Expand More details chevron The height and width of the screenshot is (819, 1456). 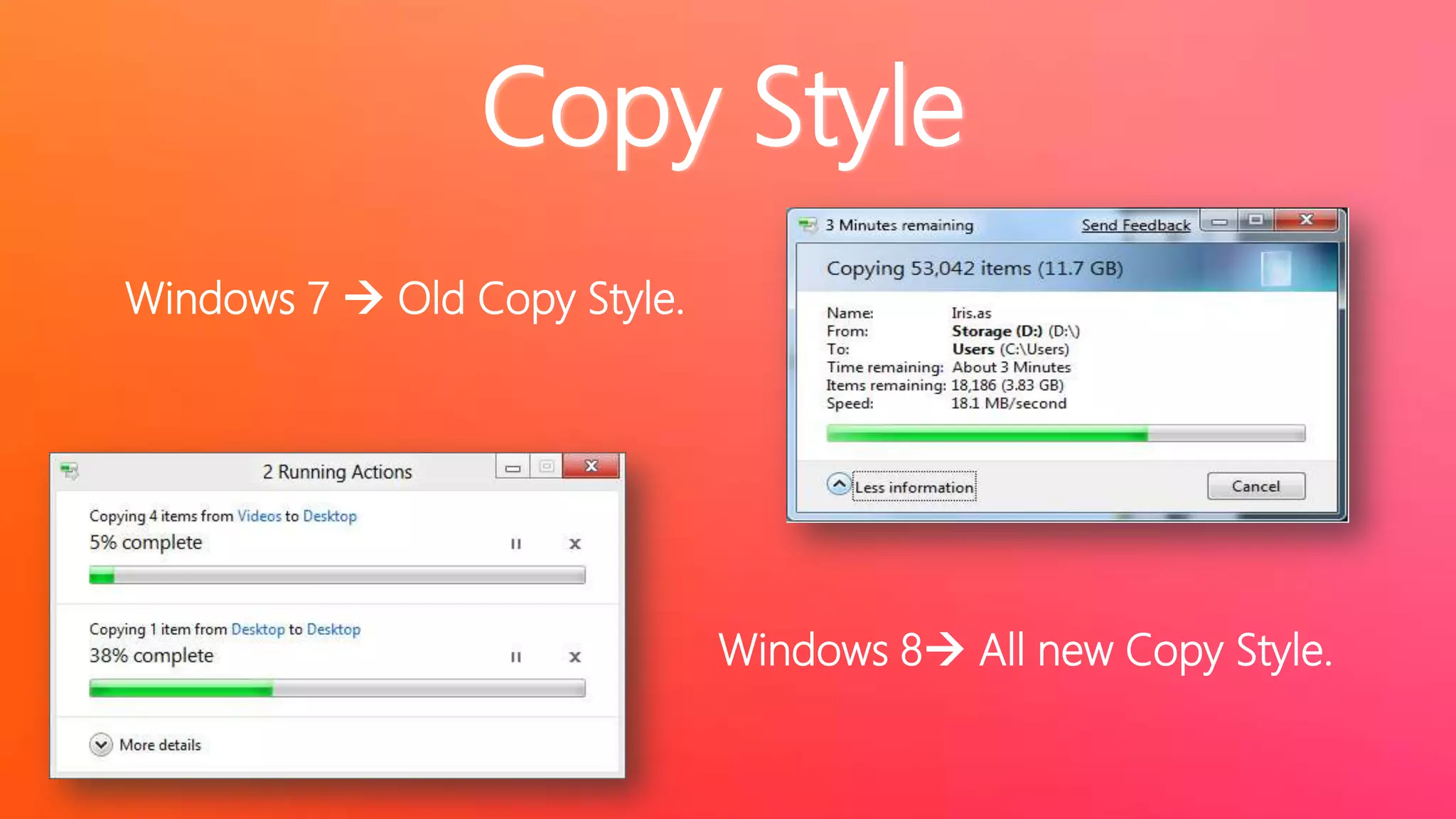[x=101, y=744]
